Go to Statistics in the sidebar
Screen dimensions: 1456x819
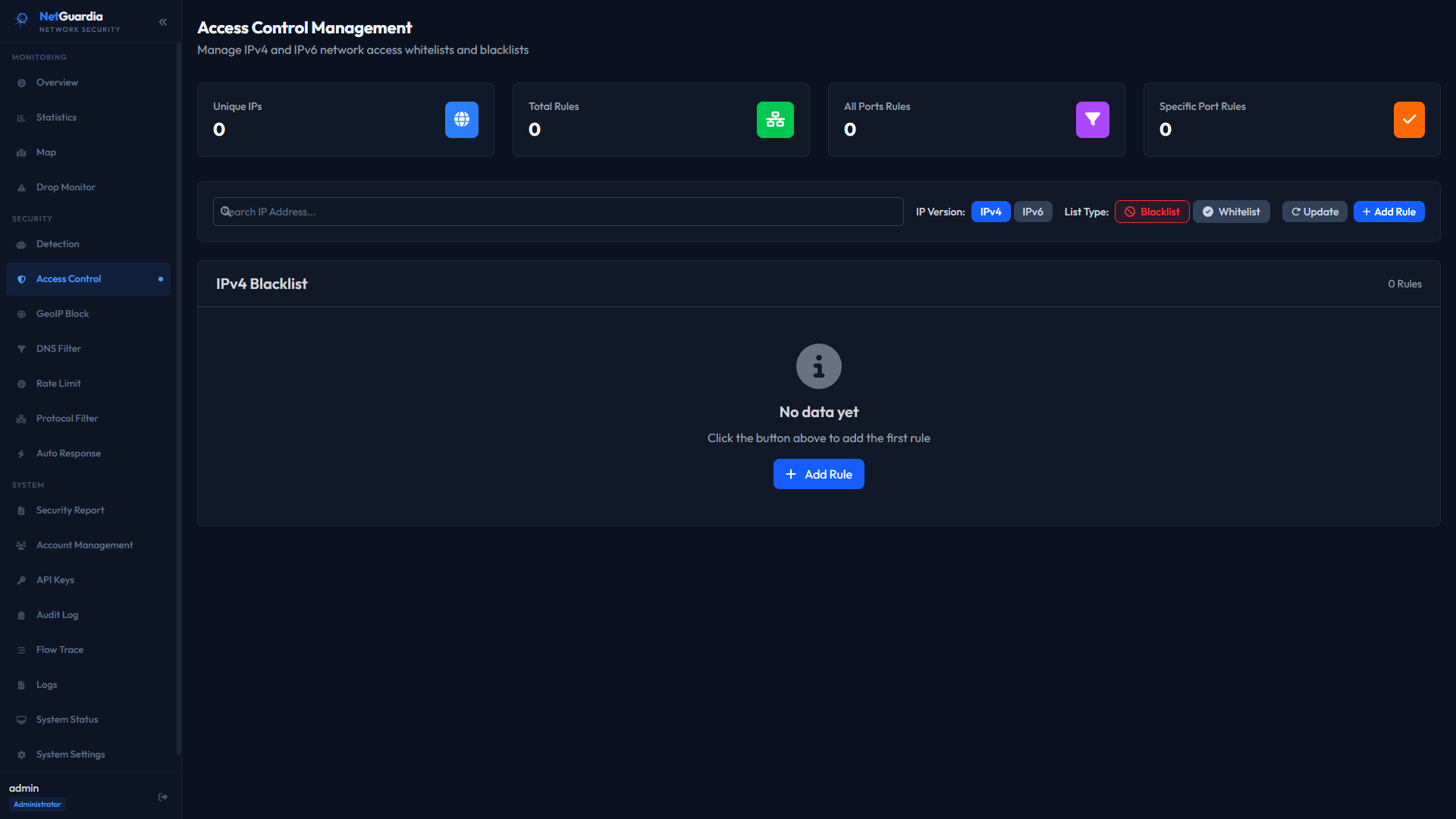click(88, 118)
